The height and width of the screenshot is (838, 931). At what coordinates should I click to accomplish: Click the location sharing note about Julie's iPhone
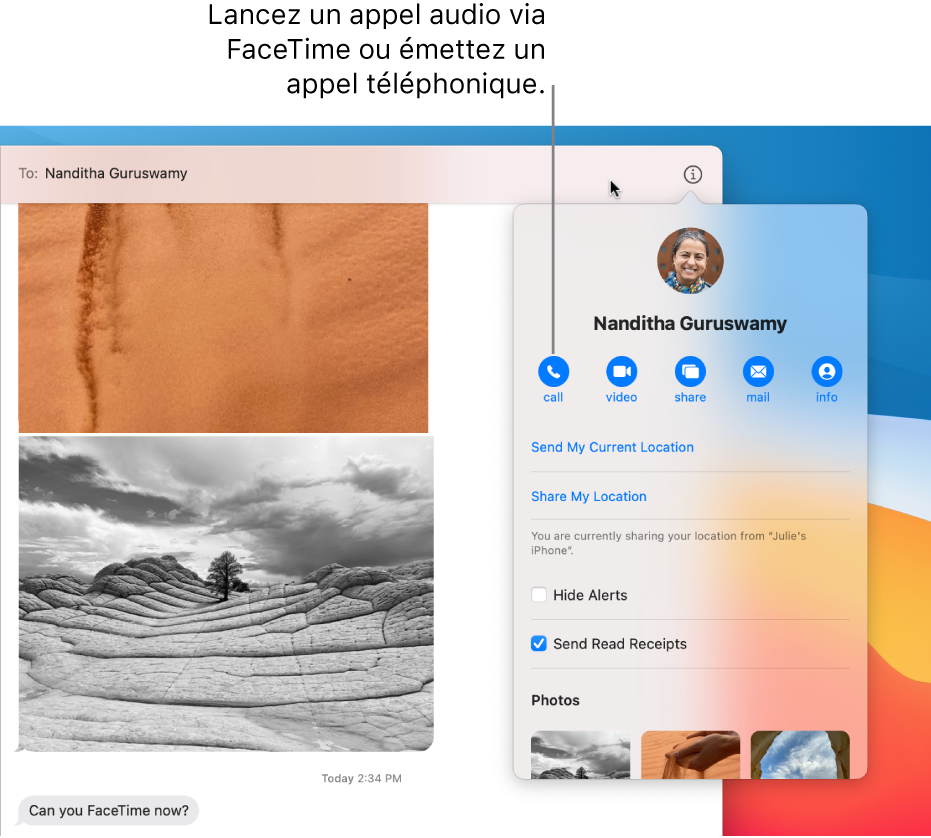coord(669,543)
